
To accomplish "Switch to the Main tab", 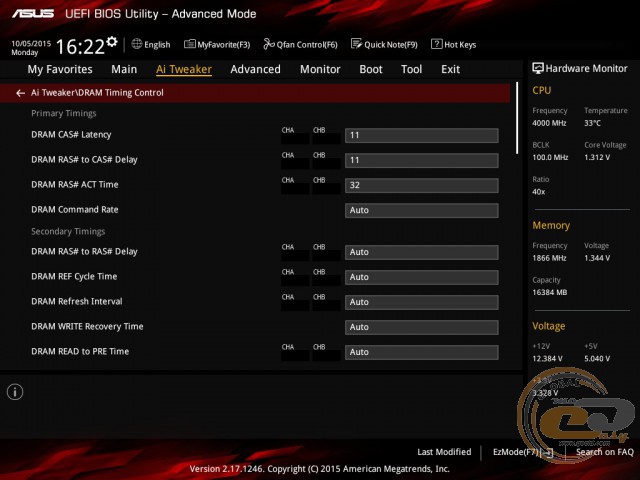I will (124, 69).
